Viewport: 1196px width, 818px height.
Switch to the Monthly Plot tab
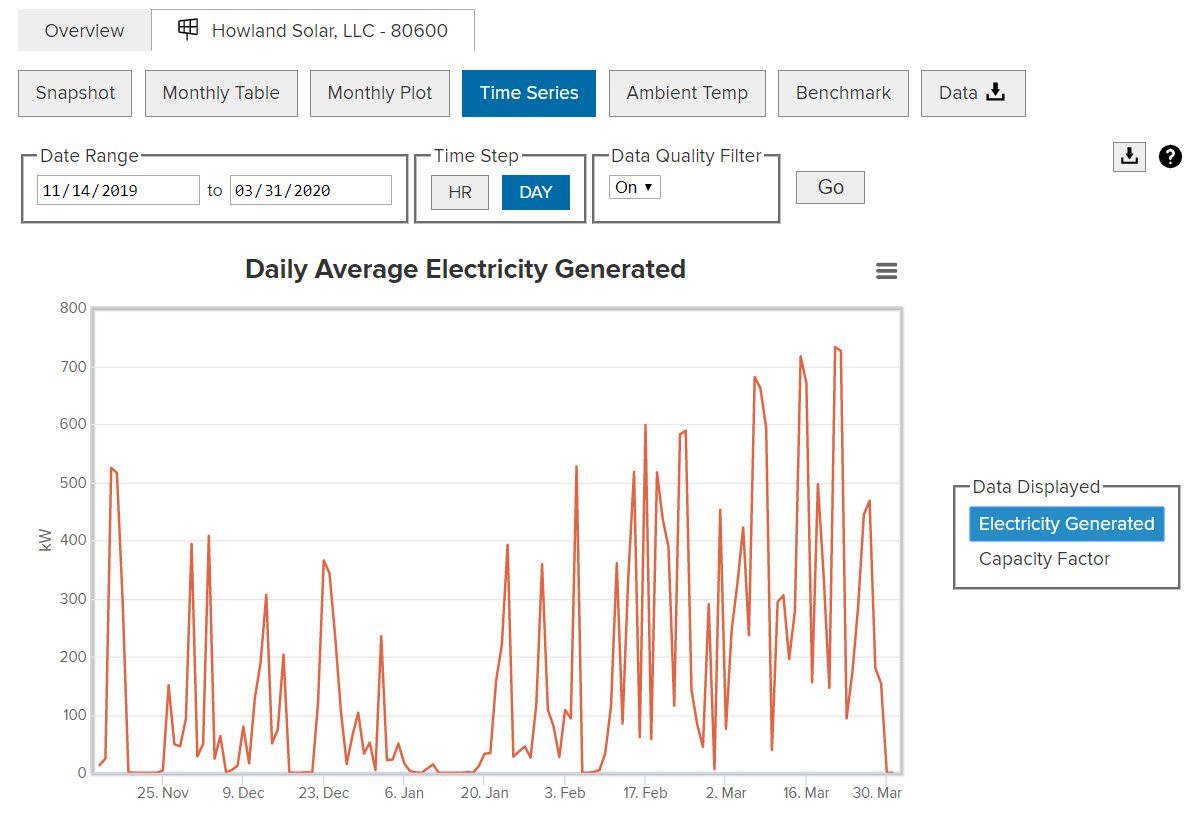click(x=380, y=92)
